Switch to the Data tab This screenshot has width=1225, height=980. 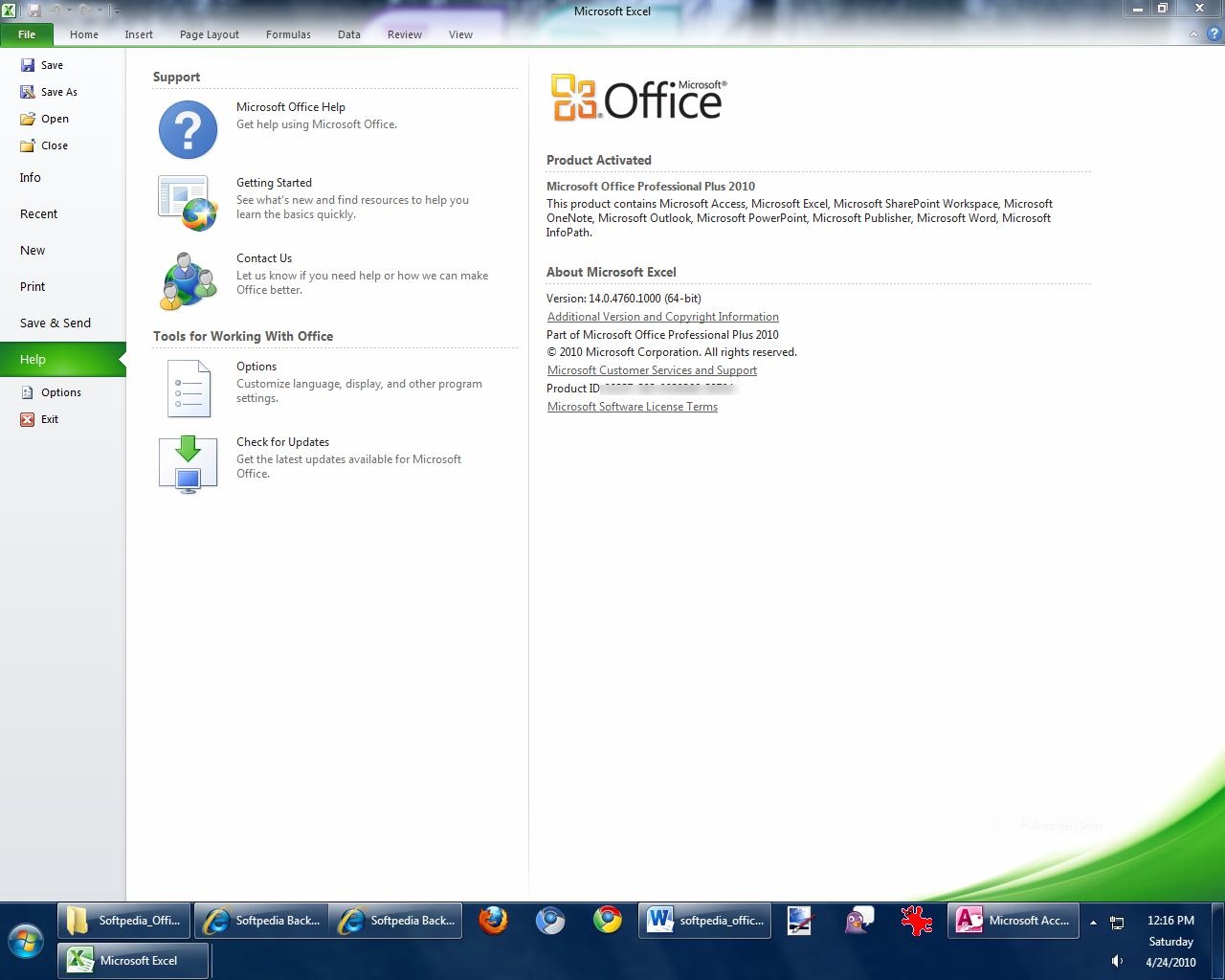point(349,34)
